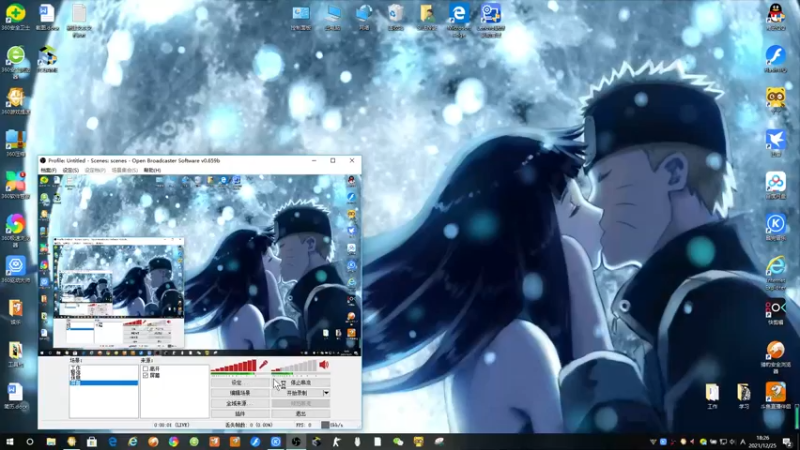
Task: Click the Settings... button in OBS
Action: [240, 382]
